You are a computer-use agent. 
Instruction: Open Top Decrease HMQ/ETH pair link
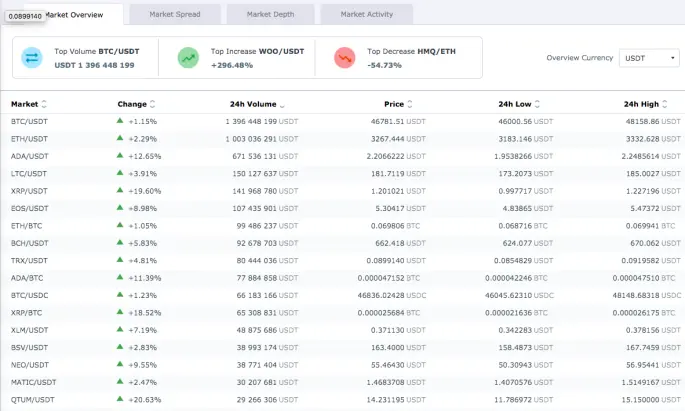[x=436, y=51]
